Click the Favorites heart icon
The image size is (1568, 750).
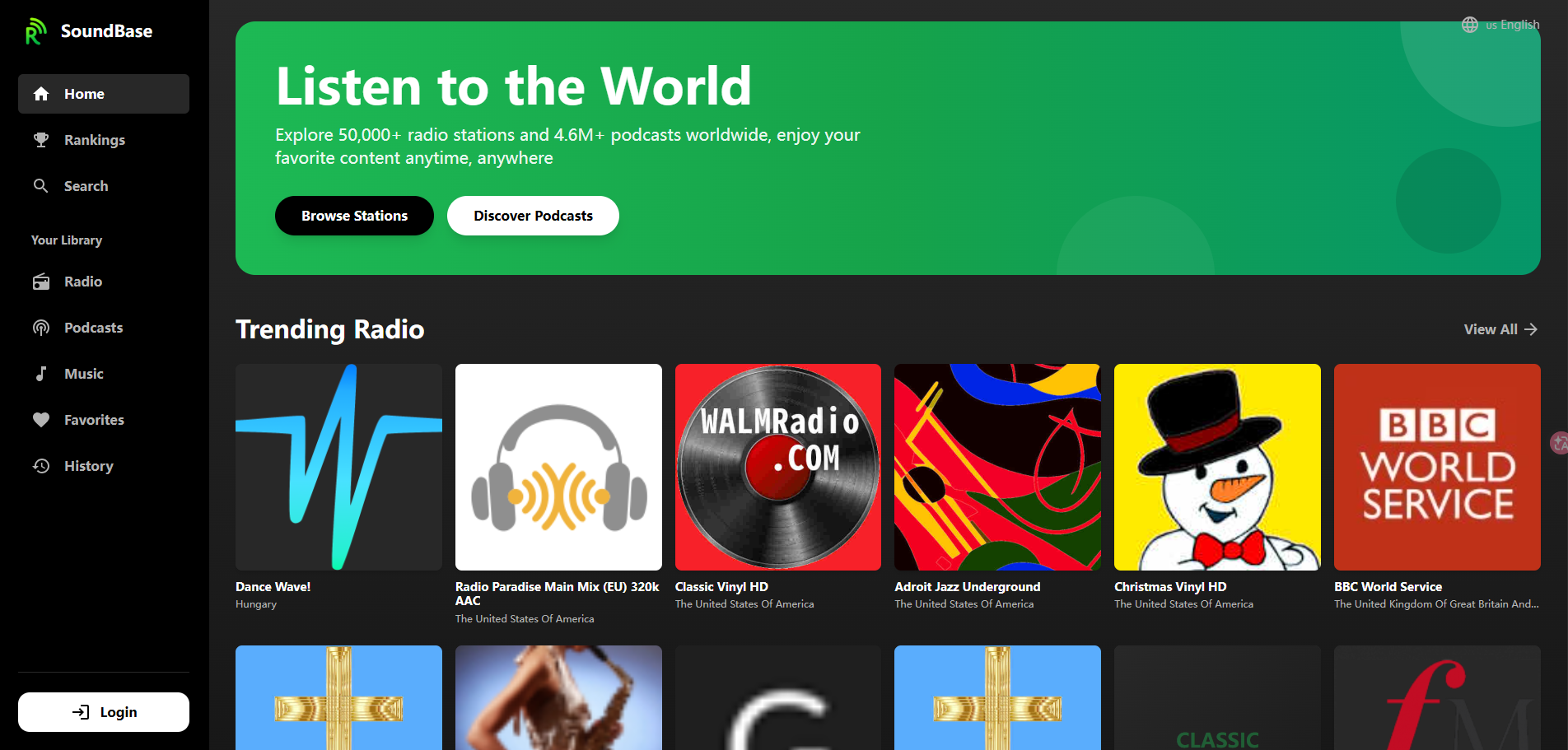[40, 419]
